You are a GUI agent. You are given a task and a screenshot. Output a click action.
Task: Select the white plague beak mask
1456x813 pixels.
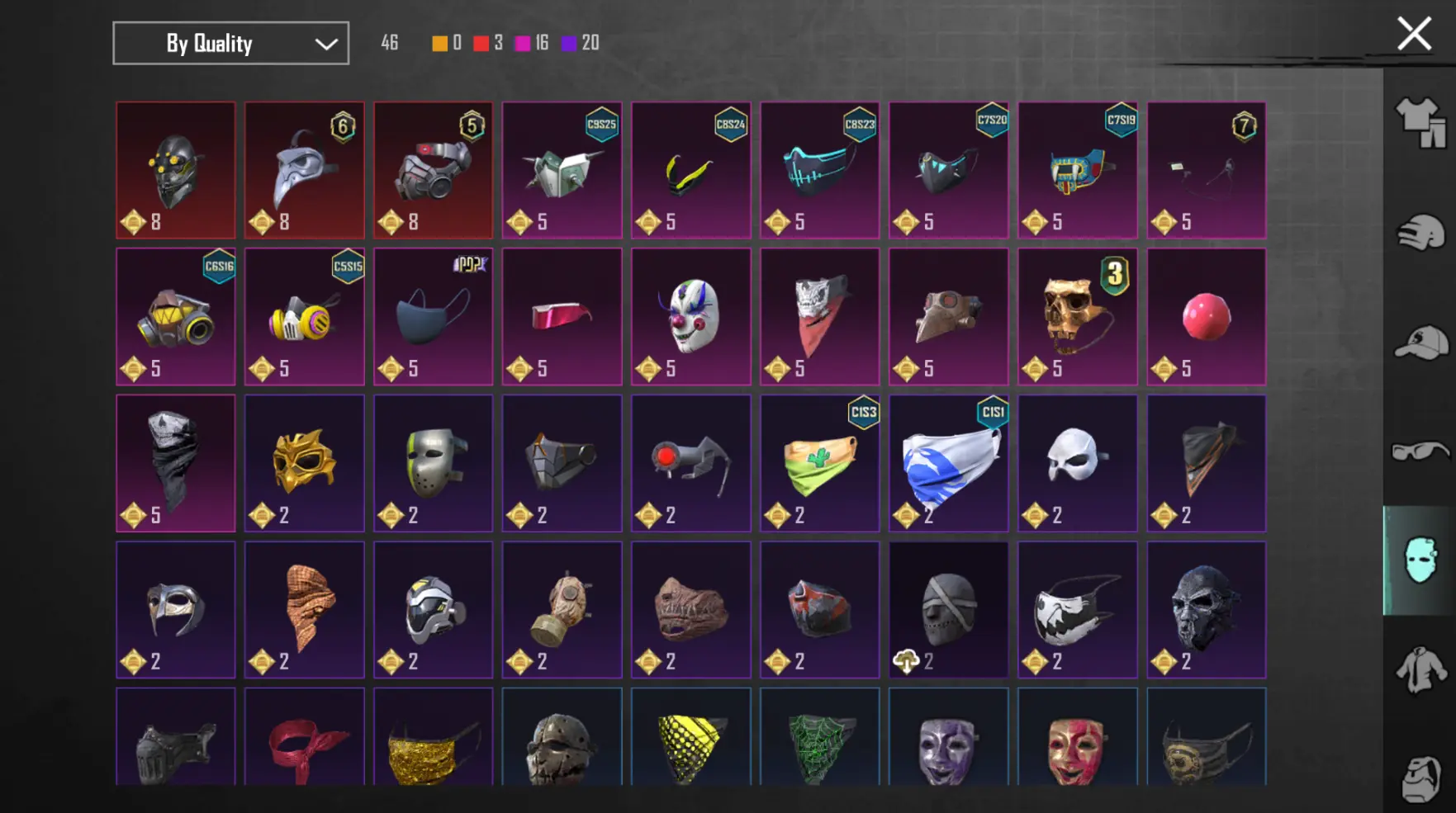304,170
